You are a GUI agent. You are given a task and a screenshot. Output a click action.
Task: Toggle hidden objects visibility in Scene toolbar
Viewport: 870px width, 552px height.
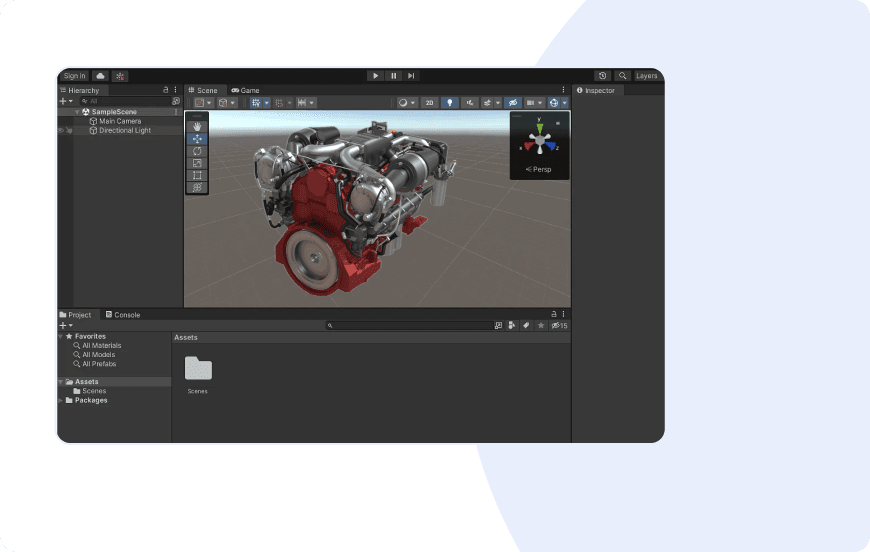click(x=513, y=103)
